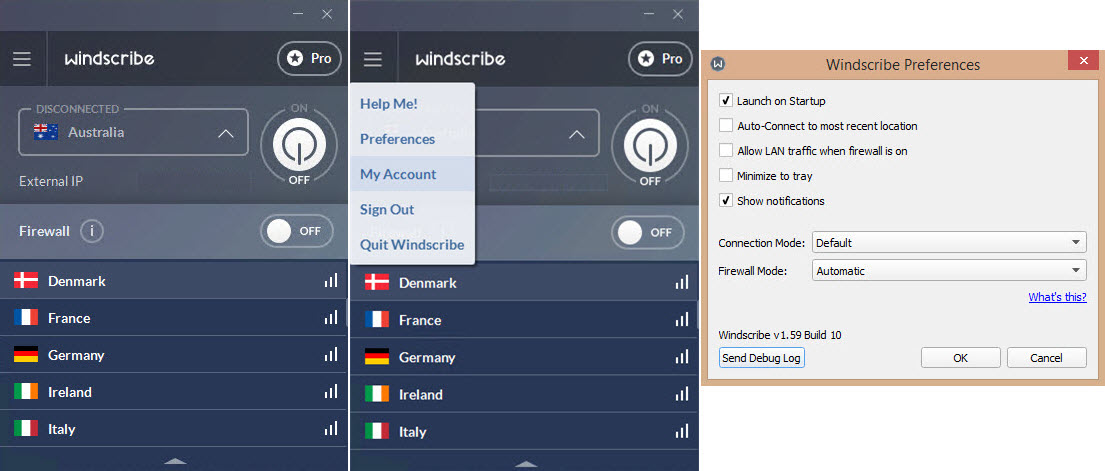
Task: Uncheck Show notifications
Action: [x=726, y=201]
